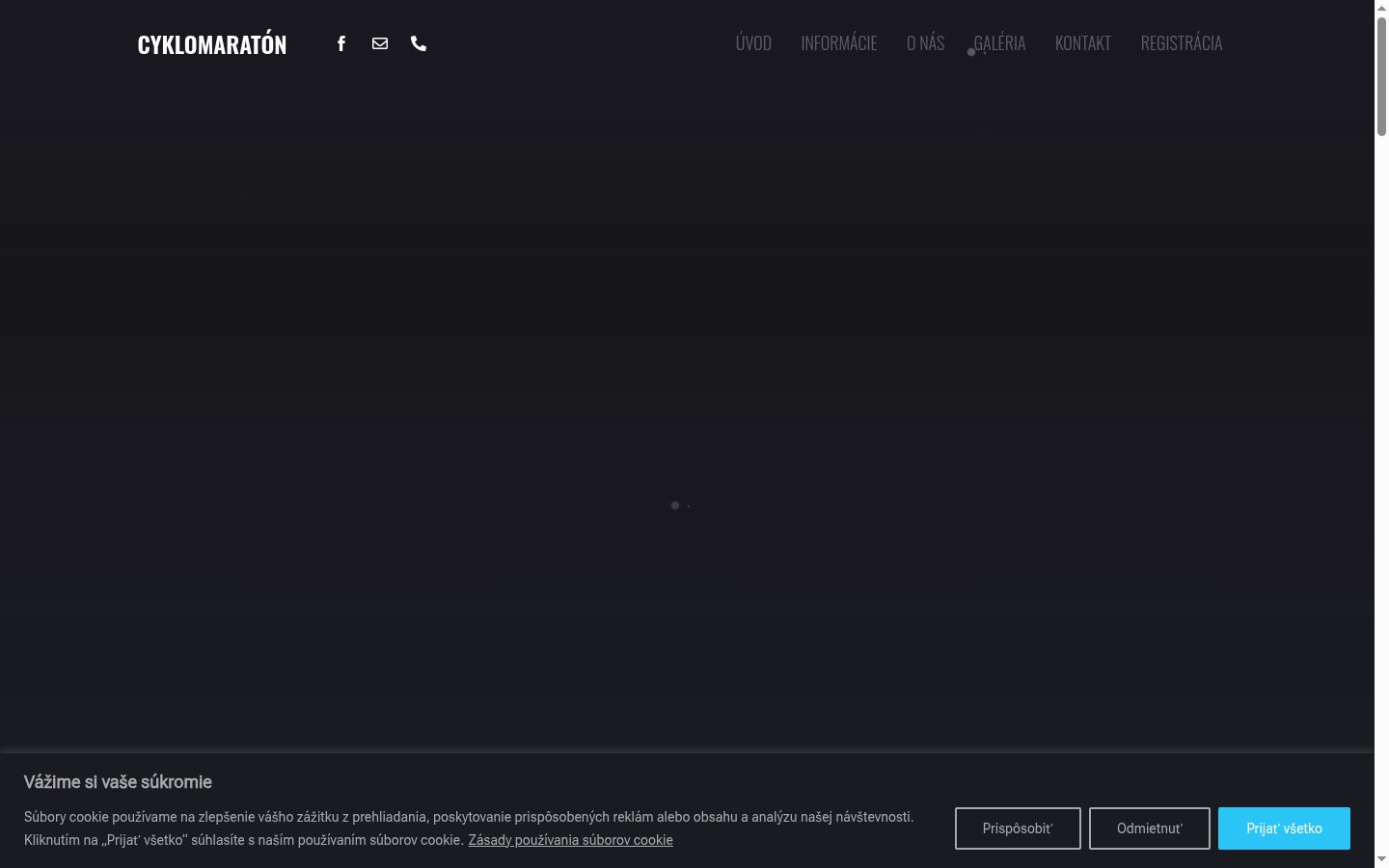Click the 'Vážime si vaše súkromie' heading
Image resolution: width=1389 pixels, height=868 pixels.
118,782
